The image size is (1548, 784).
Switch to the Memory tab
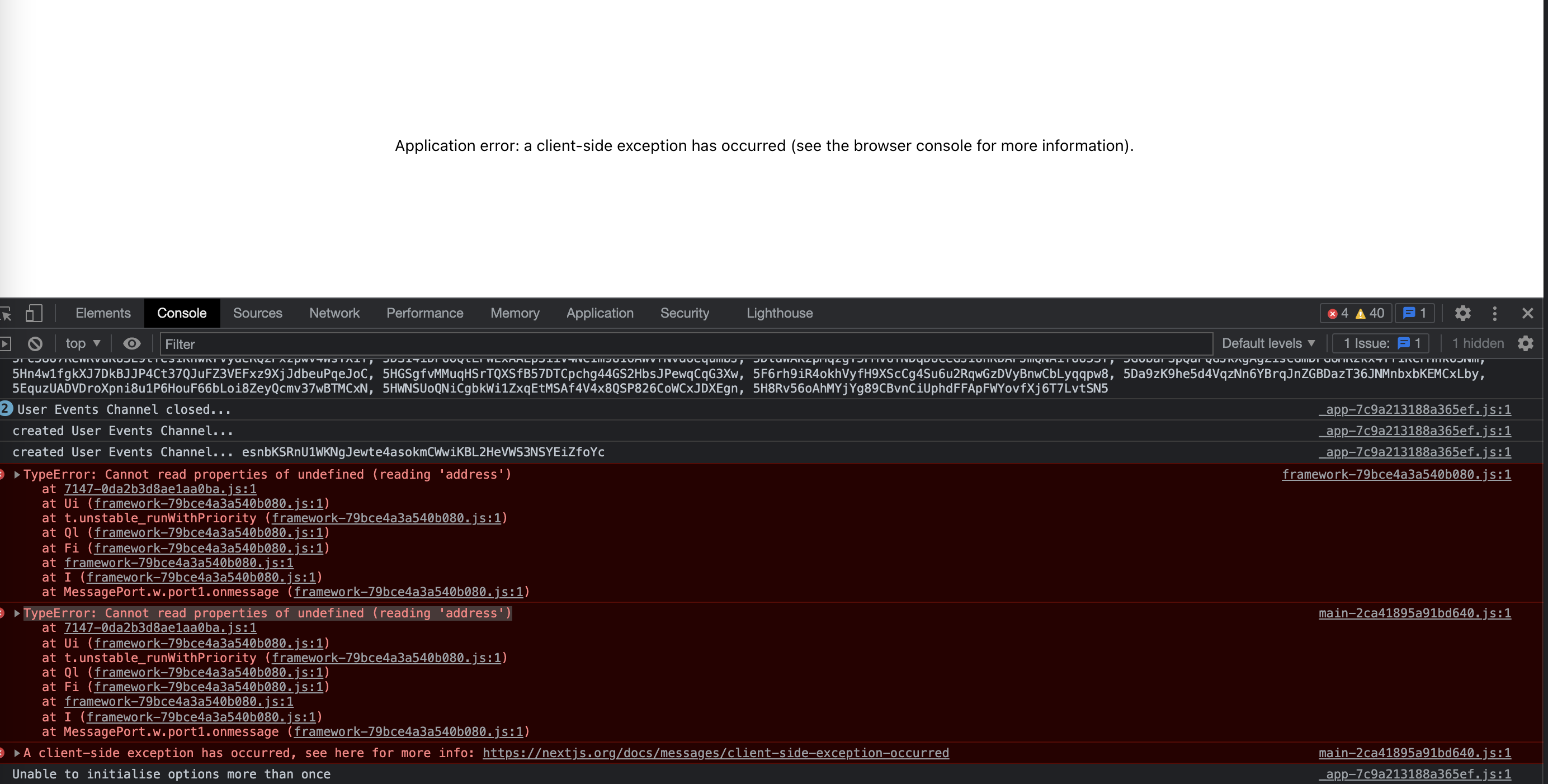515,313
